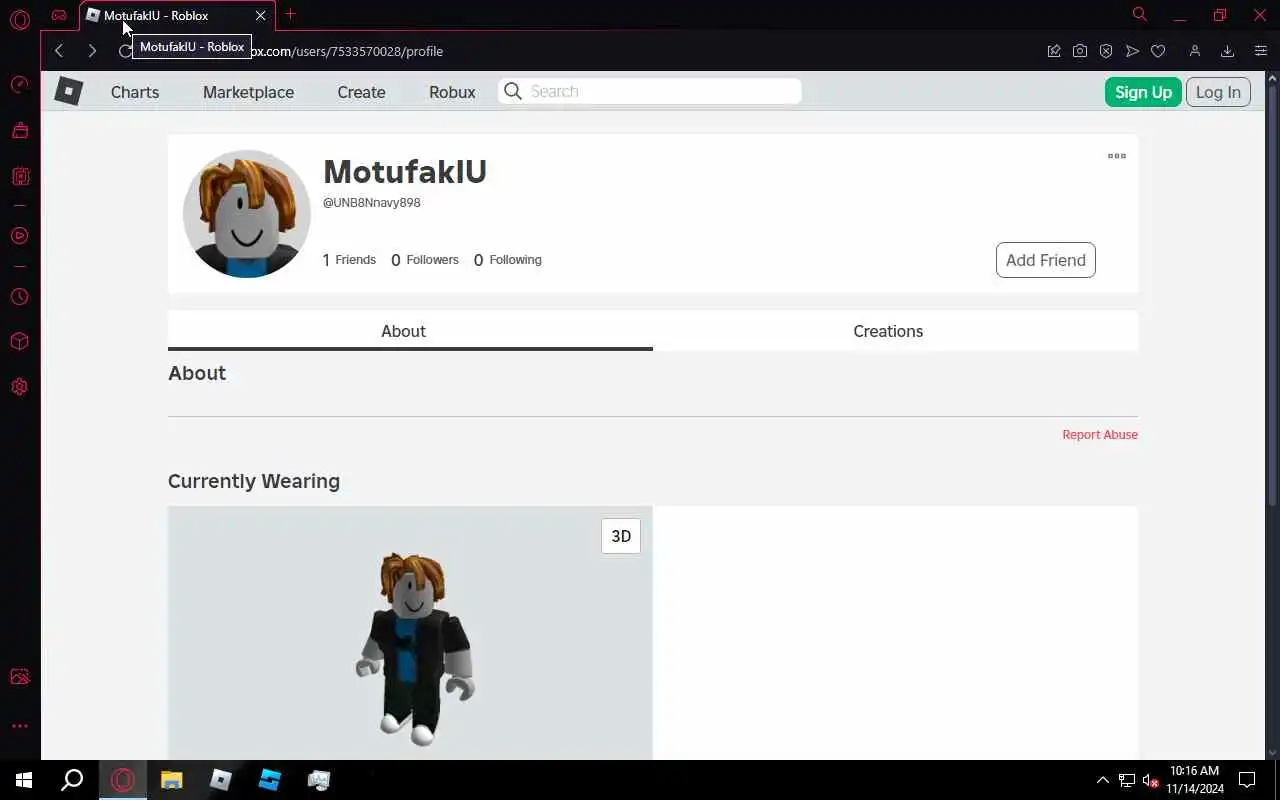This screenshot has width=1280, height=800.
Task: Open the network icon in system tray
Action: click(1126, 780)
